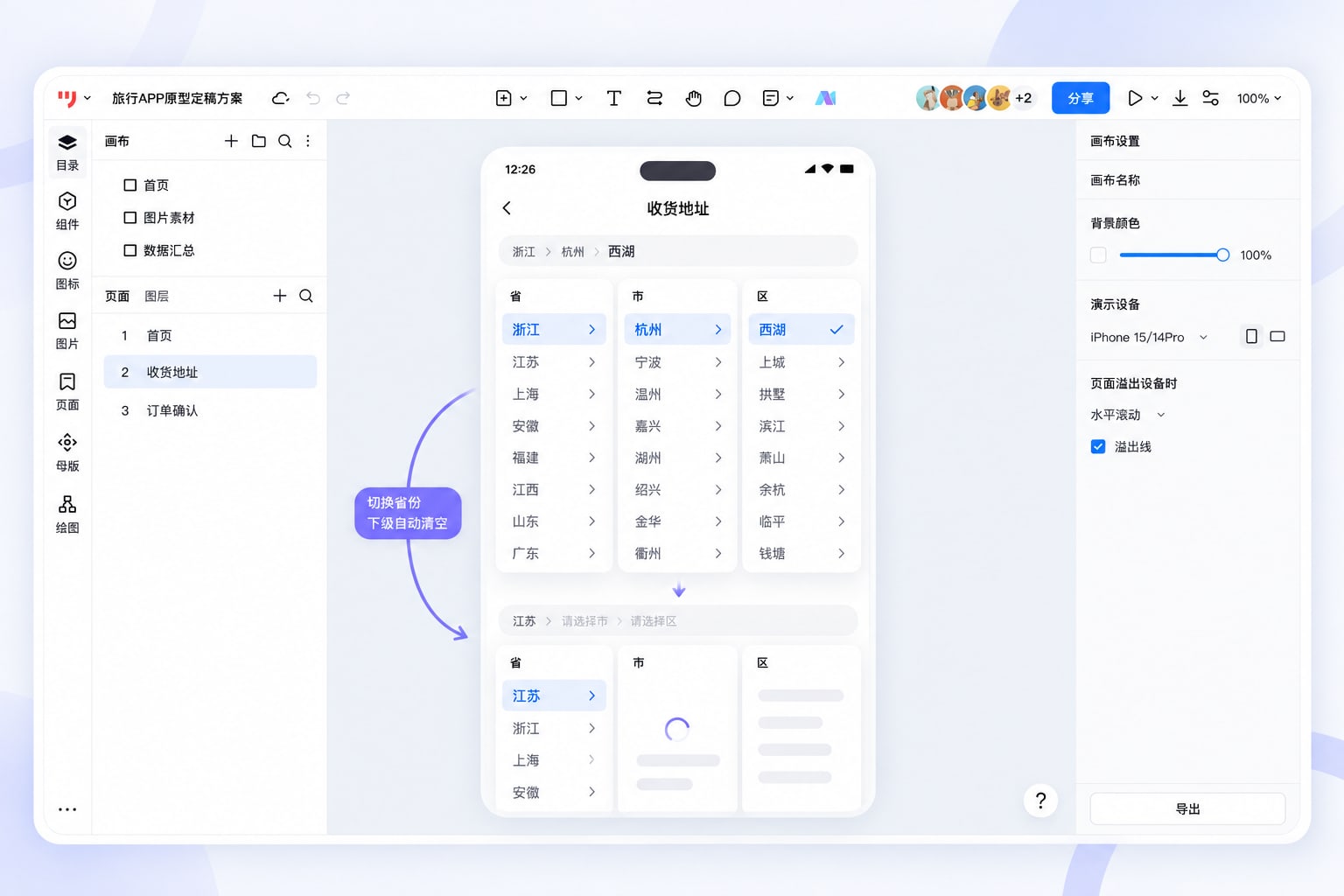Screen dimensions: 1344x896
Task: Switch to landscape device orientation
Action: 1277,337
